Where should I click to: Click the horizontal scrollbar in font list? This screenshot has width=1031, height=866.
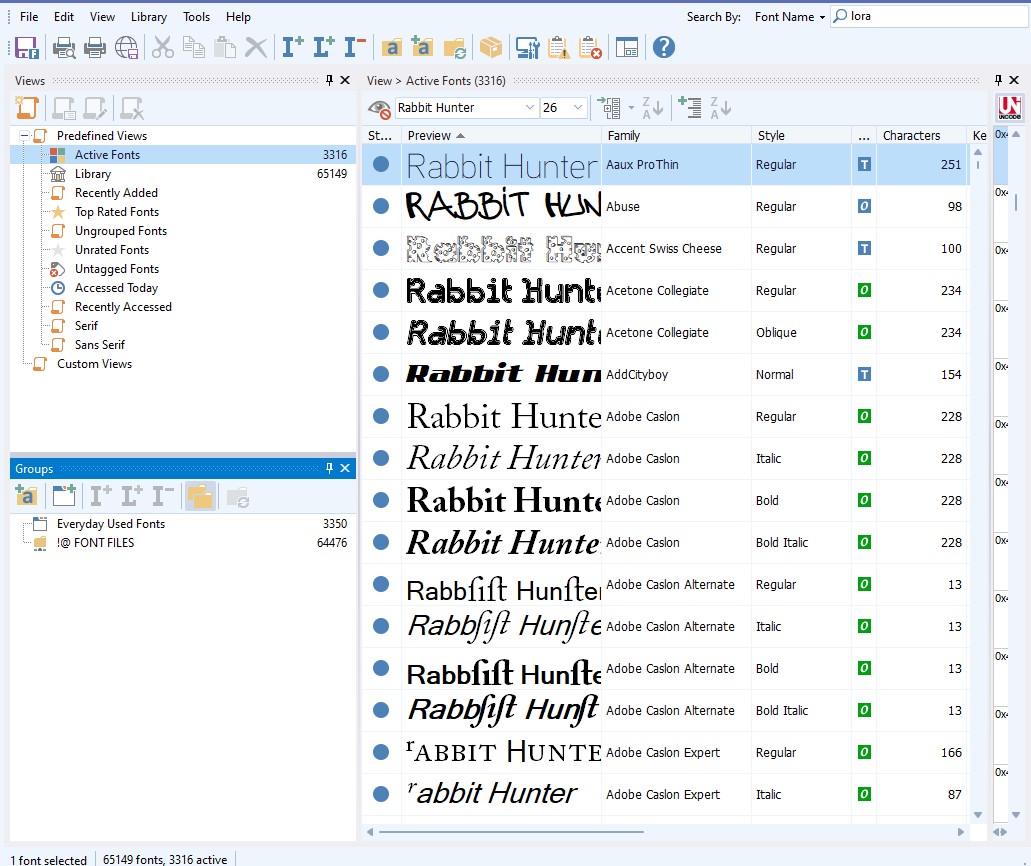click(x=511, y=832)
